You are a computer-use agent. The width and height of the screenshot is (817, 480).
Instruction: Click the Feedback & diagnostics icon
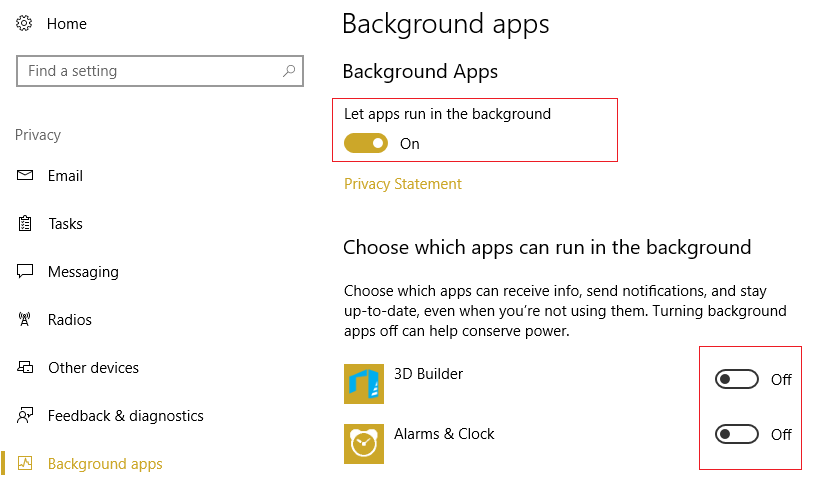pos(25,416)
